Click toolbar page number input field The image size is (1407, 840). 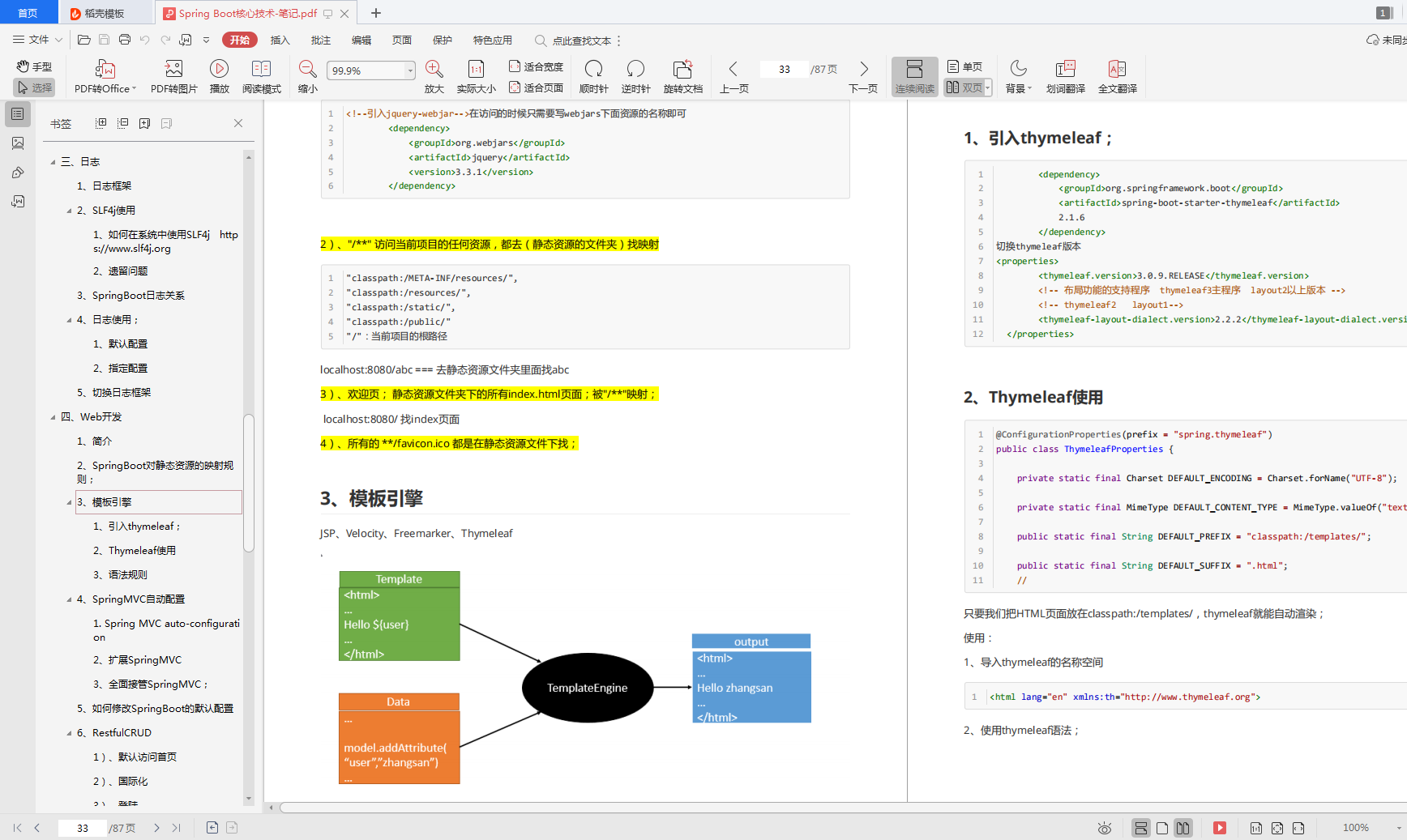pyautogui.click(x=784, y=70)
